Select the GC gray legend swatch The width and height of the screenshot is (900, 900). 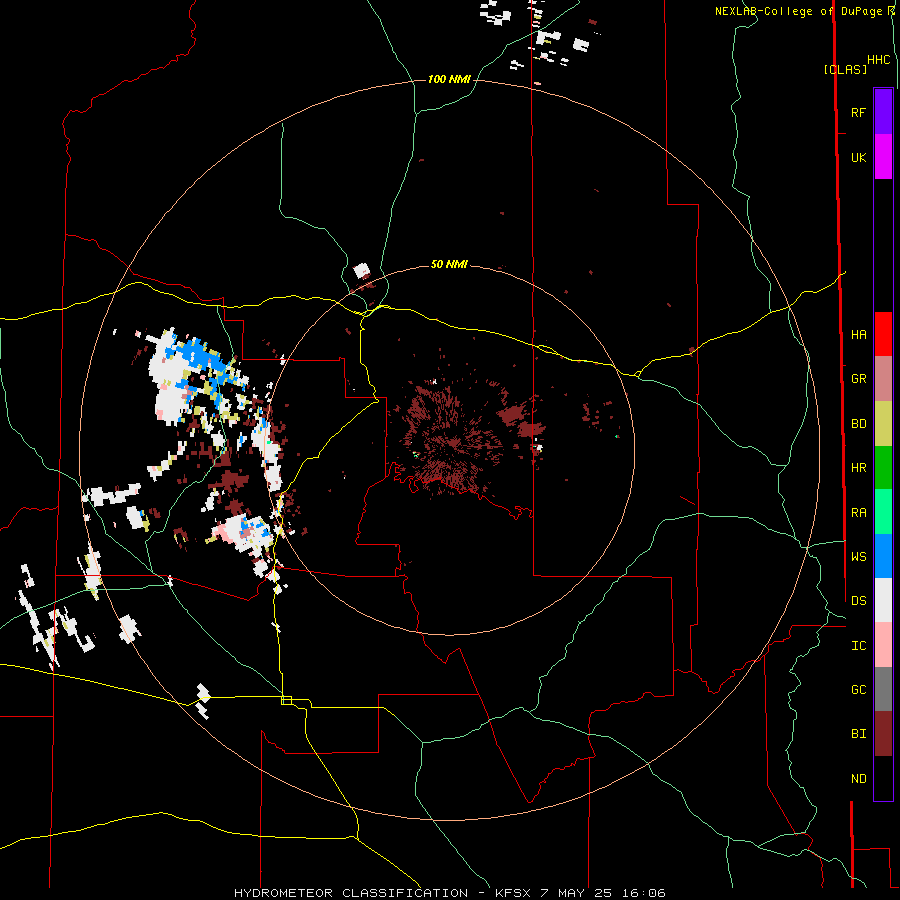click(x=883, y=689)
